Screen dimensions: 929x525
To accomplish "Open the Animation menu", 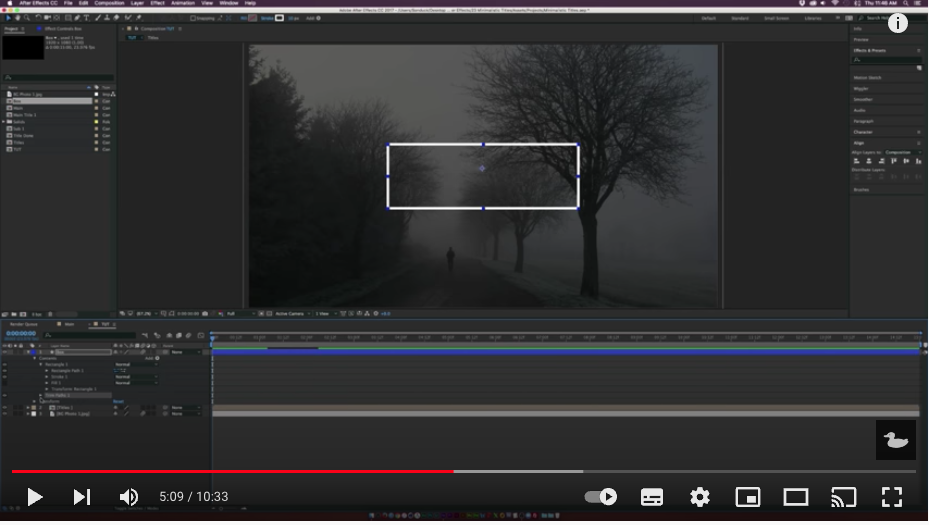I will coord(182,3).
